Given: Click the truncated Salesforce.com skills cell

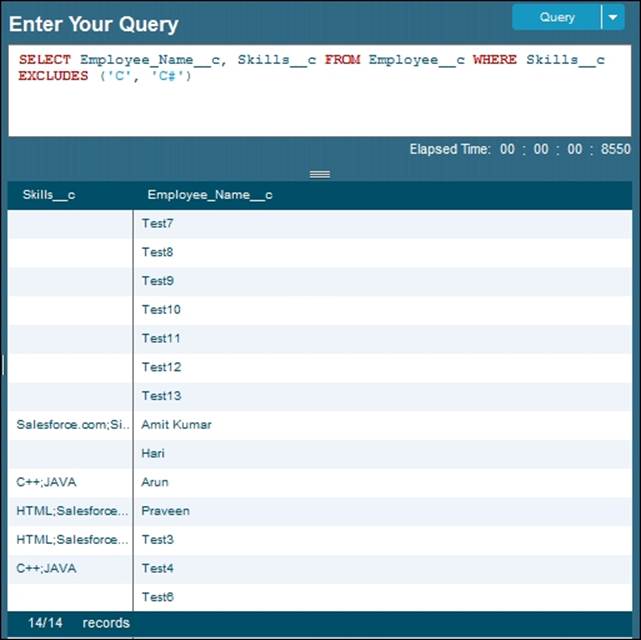Looking at the screenshot, I should (68, 425).
